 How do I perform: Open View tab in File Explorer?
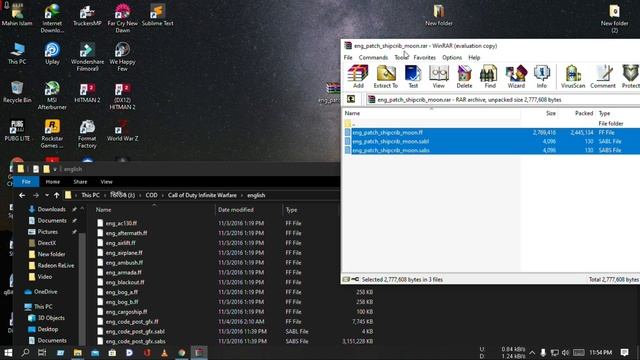point(106,182)
